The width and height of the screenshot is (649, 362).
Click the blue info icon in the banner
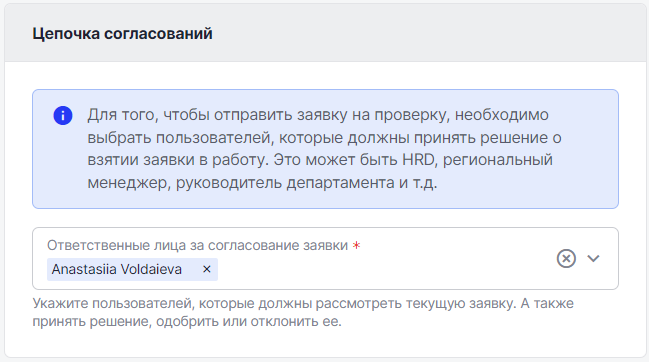(63, 115)
